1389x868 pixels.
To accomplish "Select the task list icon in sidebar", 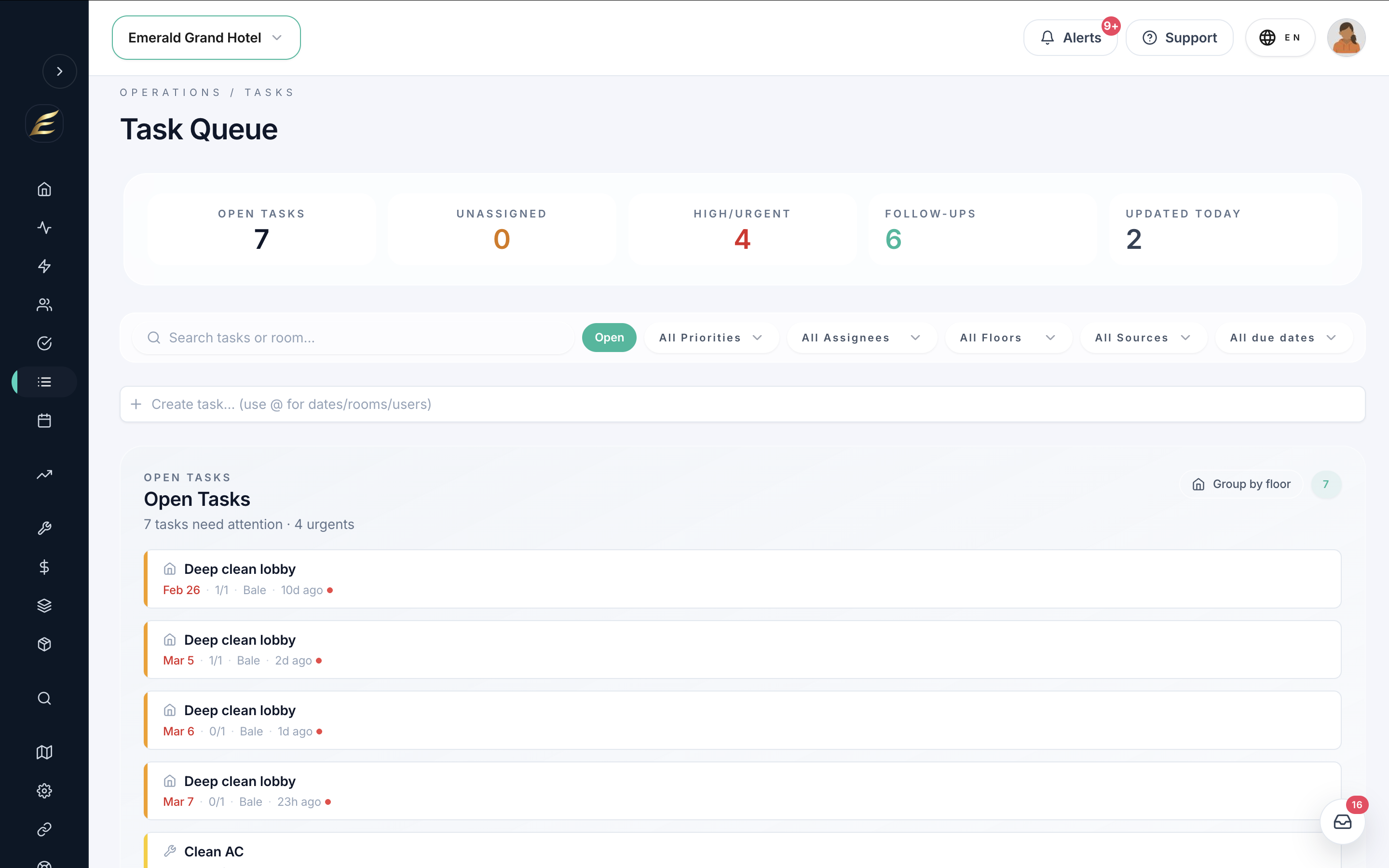I will (44, 382).
